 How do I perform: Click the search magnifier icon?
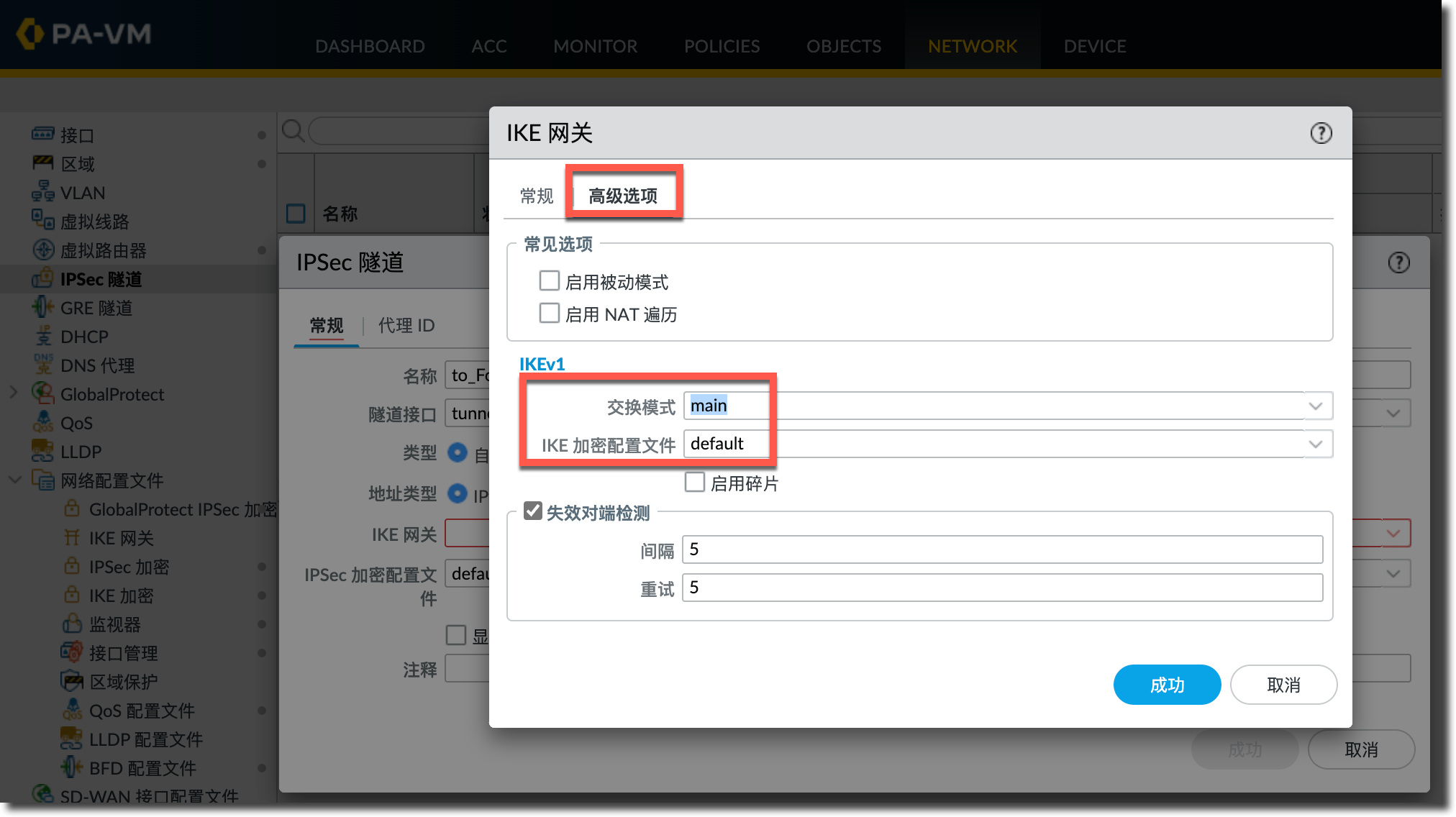(293, 131)
